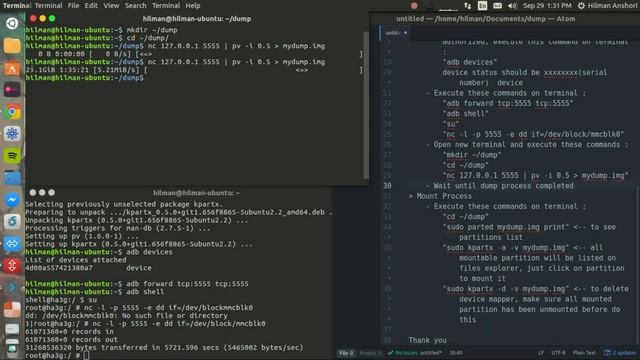Click the root@ha3g prompt in the lower terminal
The image size is (640, 360).
point(52,356)
